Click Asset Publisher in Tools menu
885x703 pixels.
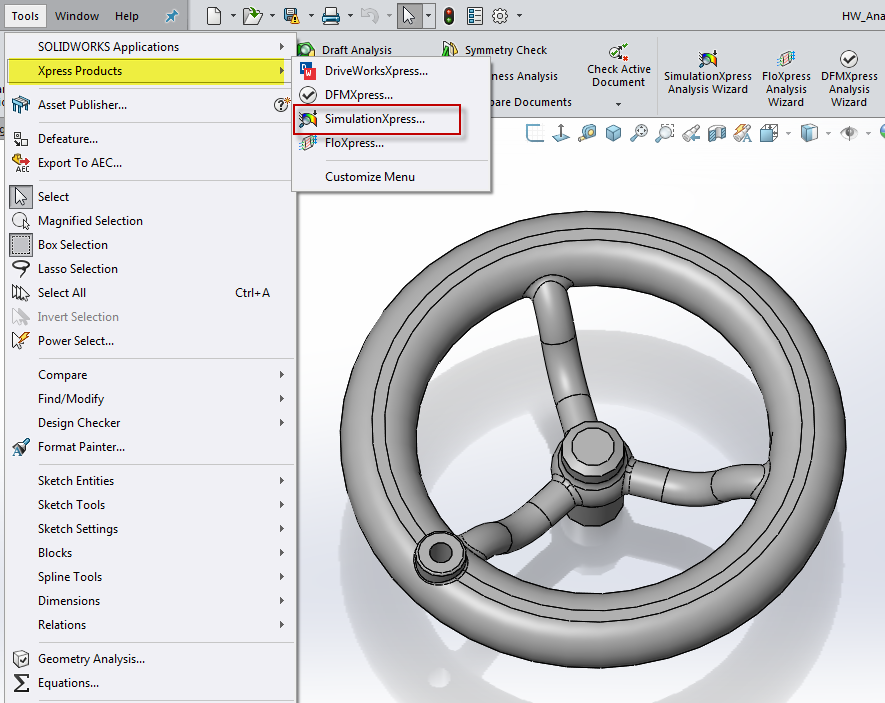pos(82,104)
